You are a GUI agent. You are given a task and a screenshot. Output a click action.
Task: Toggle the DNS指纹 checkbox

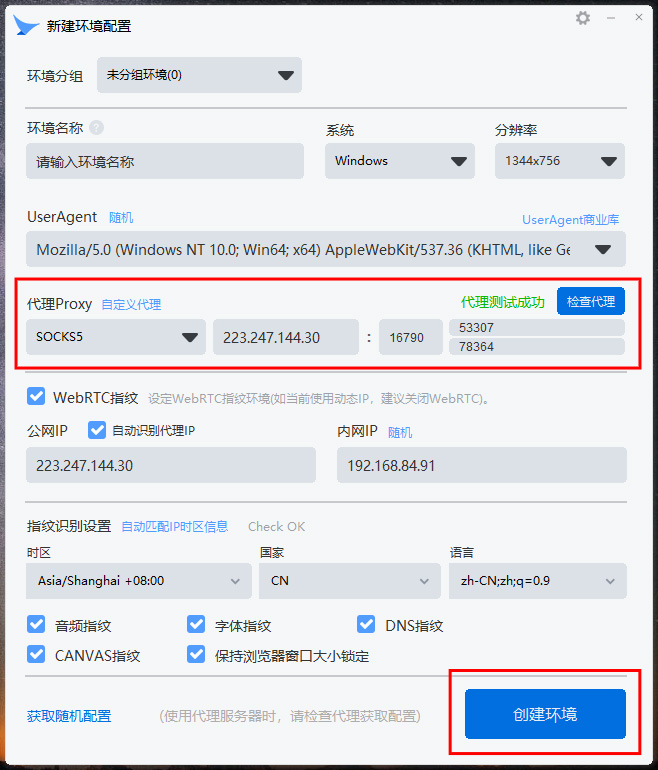tap(366, 624)
